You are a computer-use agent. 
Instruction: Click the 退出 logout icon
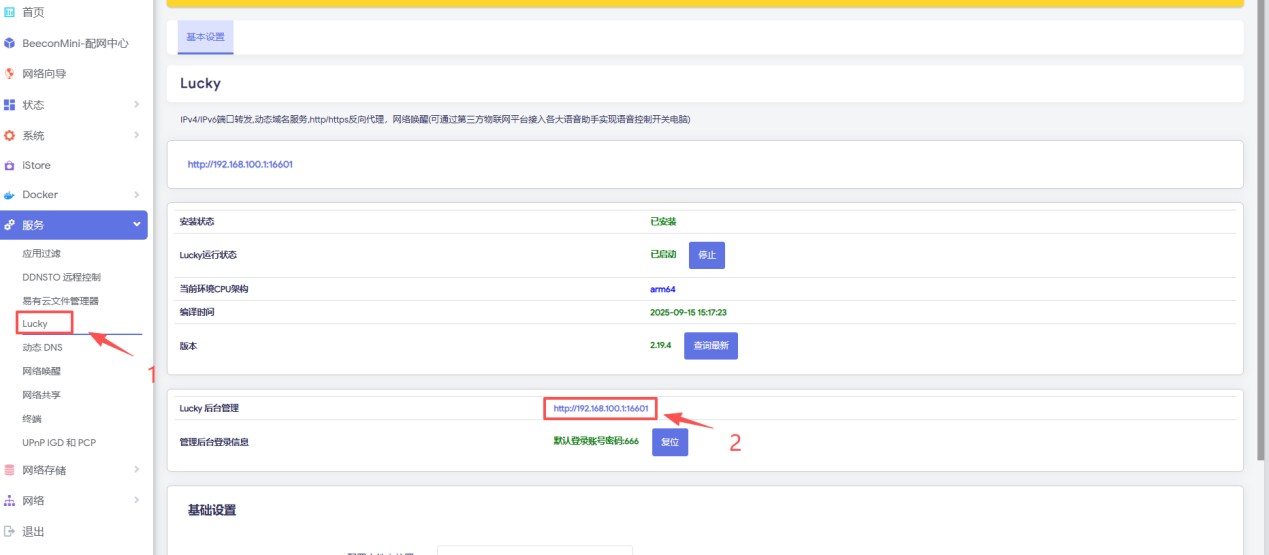click(10, 531)
